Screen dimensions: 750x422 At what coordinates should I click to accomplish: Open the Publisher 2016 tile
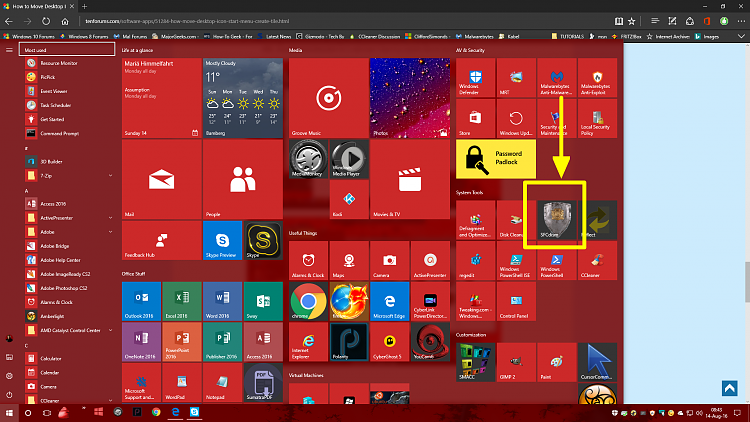(222, 342)
